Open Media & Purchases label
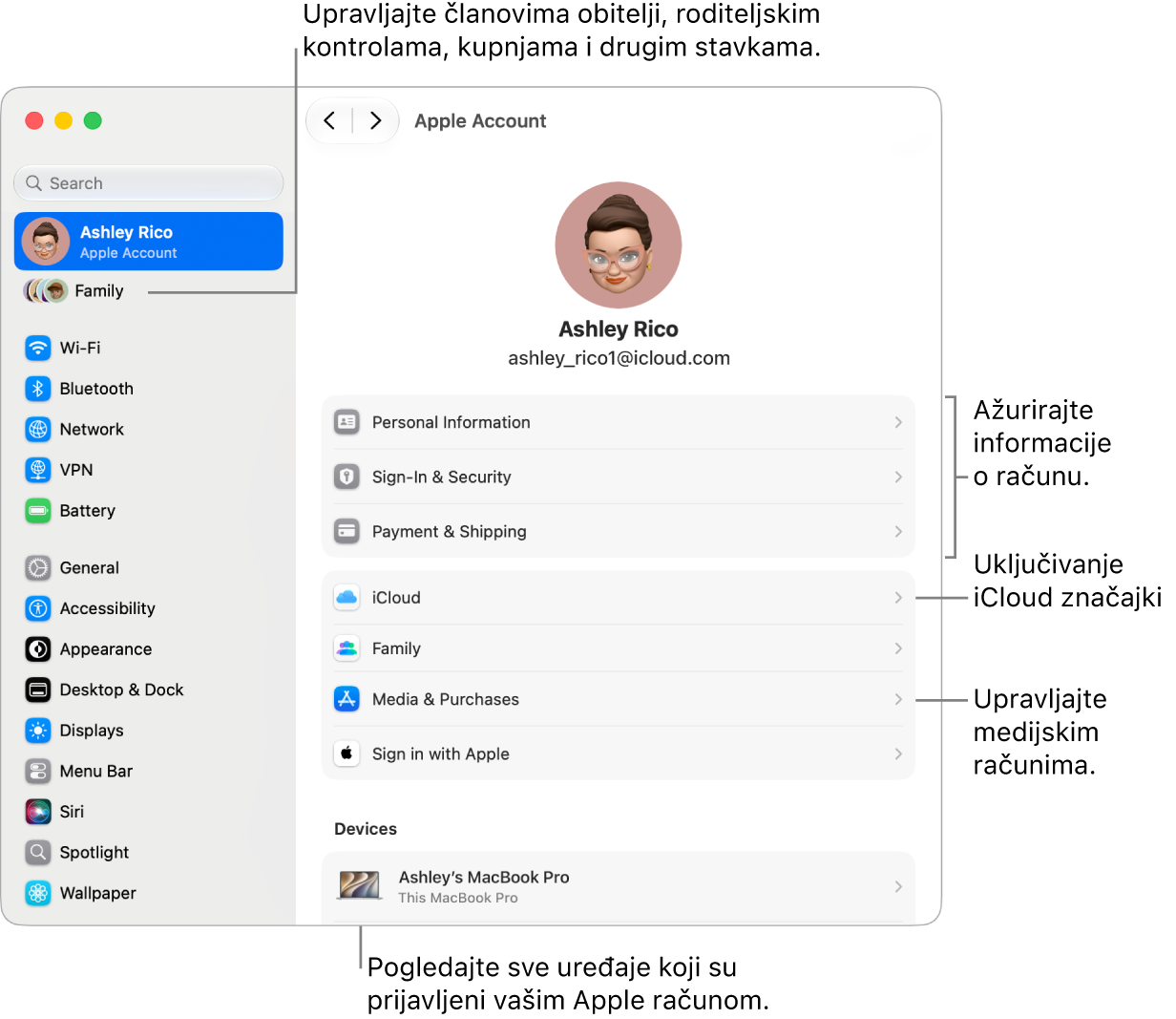The image size is (1176, 1019). point(446,699)
